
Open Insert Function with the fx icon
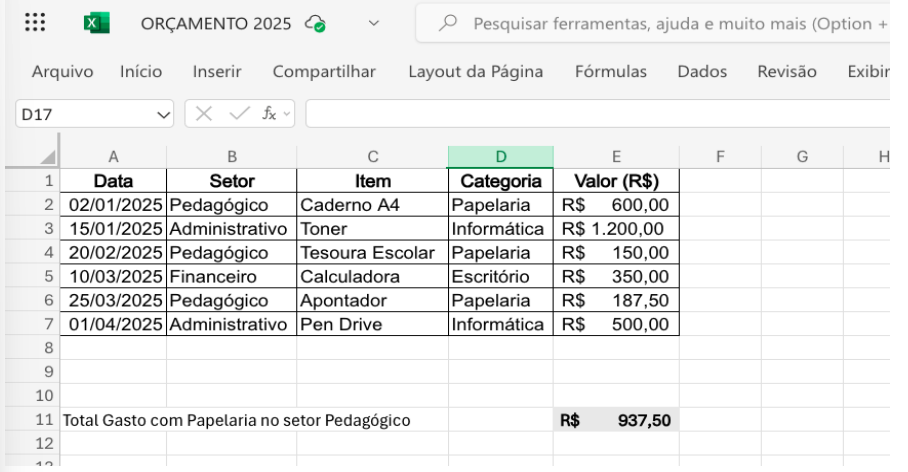(268, 114)
